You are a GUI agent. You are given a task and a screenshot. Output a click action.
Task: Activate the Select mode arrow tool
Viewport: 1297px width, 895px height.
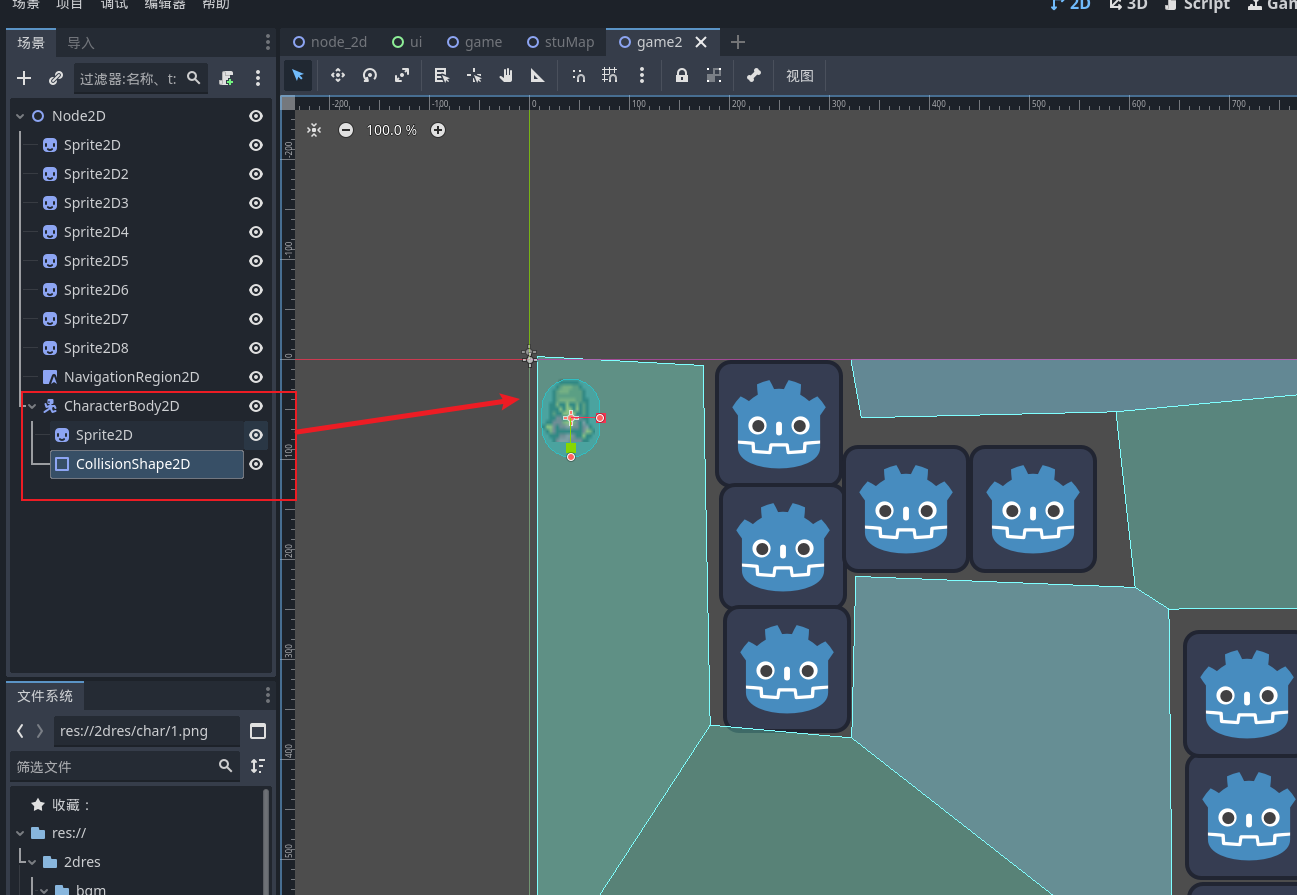298,75
